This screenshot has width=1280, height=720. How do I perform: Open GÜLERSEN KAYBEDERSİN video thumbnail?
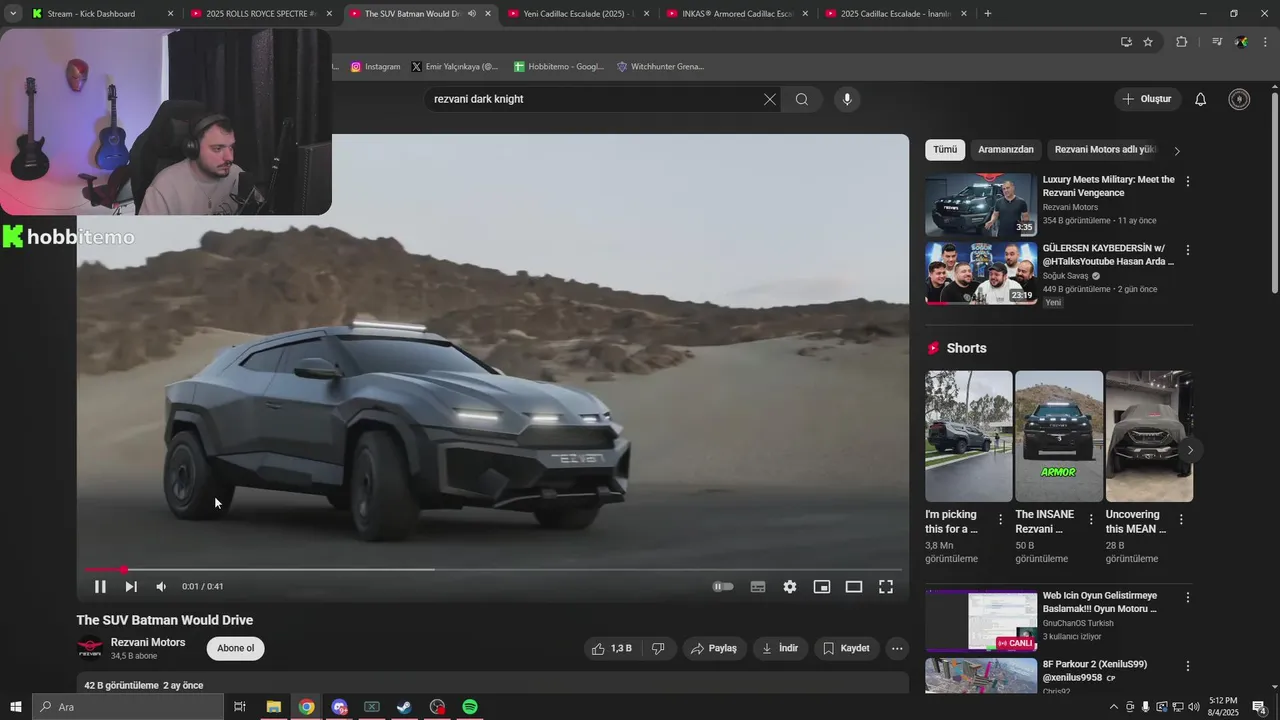click(x=981, y=273)
